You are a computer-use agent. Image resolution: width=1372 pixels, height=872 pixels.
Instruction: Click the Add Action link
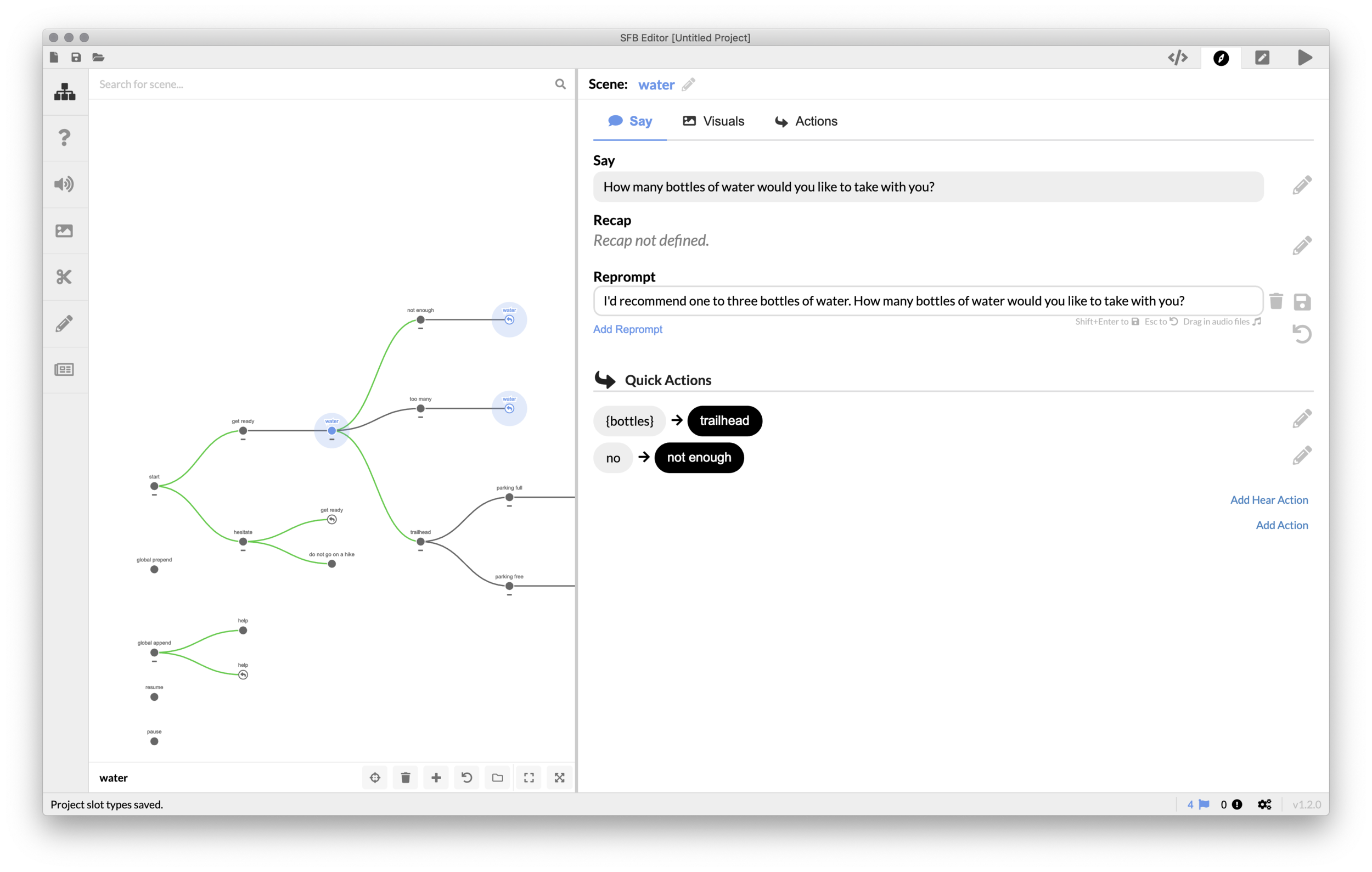click(x=1281, y=526)
